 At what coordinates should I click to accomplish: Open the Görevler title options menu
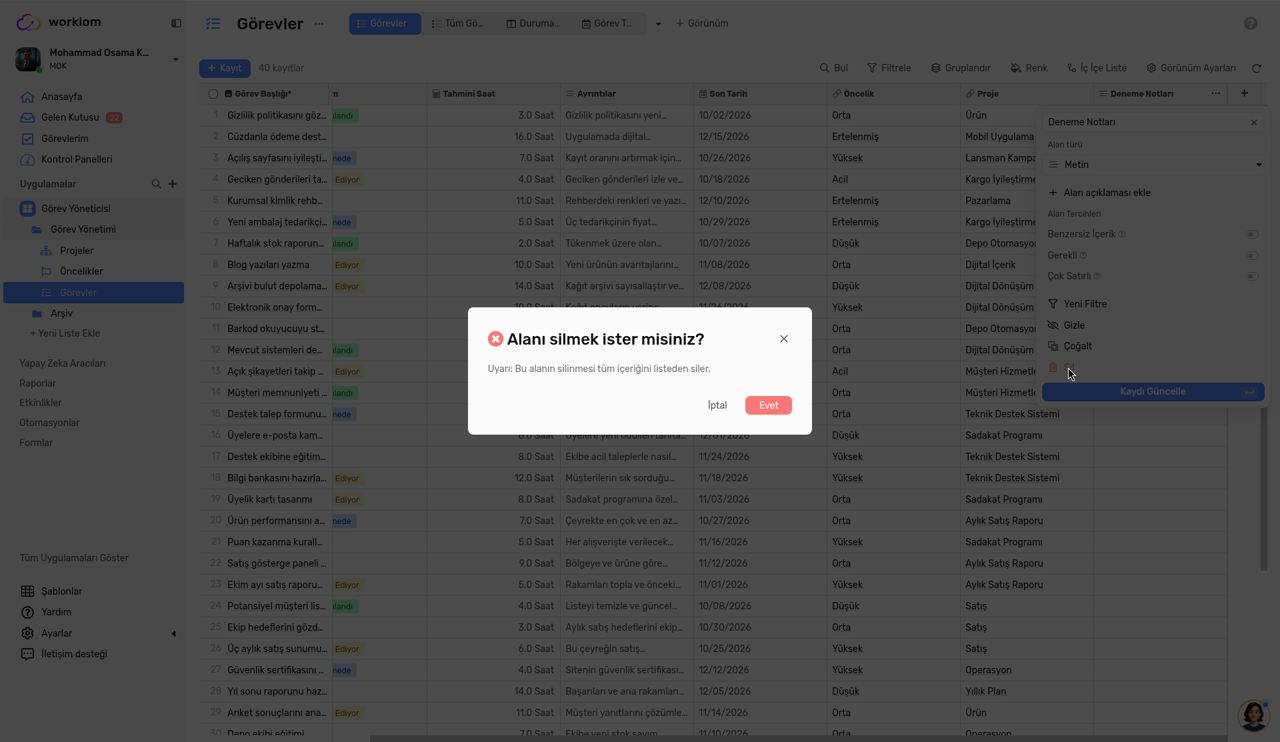click(x=319, y=24)
